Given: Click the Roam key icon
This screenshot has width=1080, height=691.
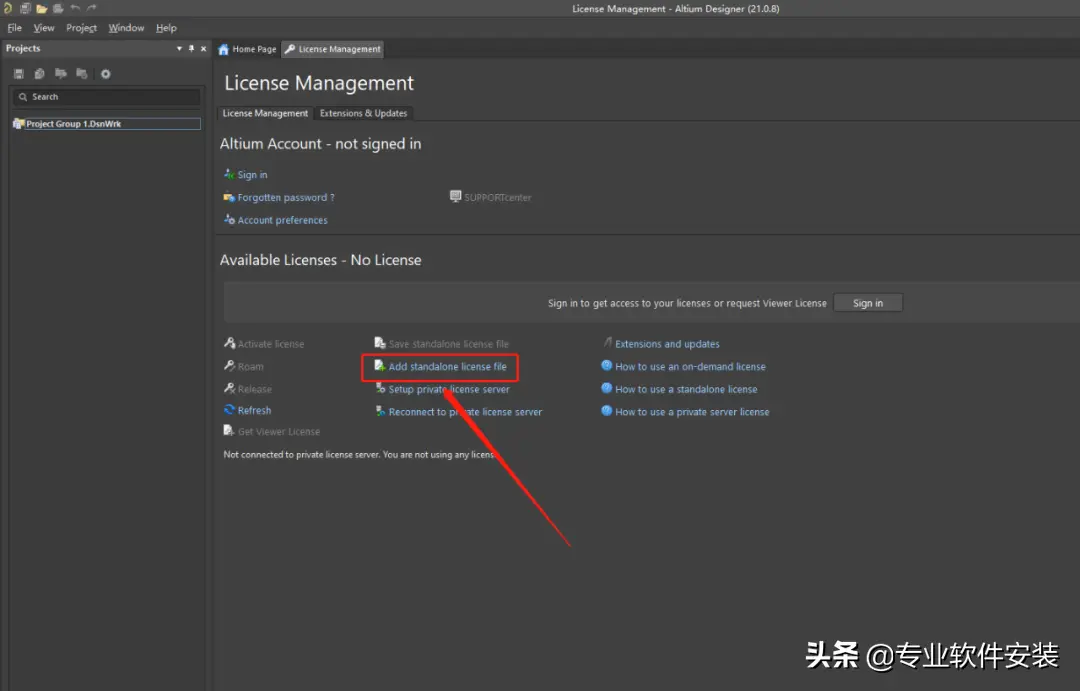Looking at the screenshot, I should click(x=229, y=366).
